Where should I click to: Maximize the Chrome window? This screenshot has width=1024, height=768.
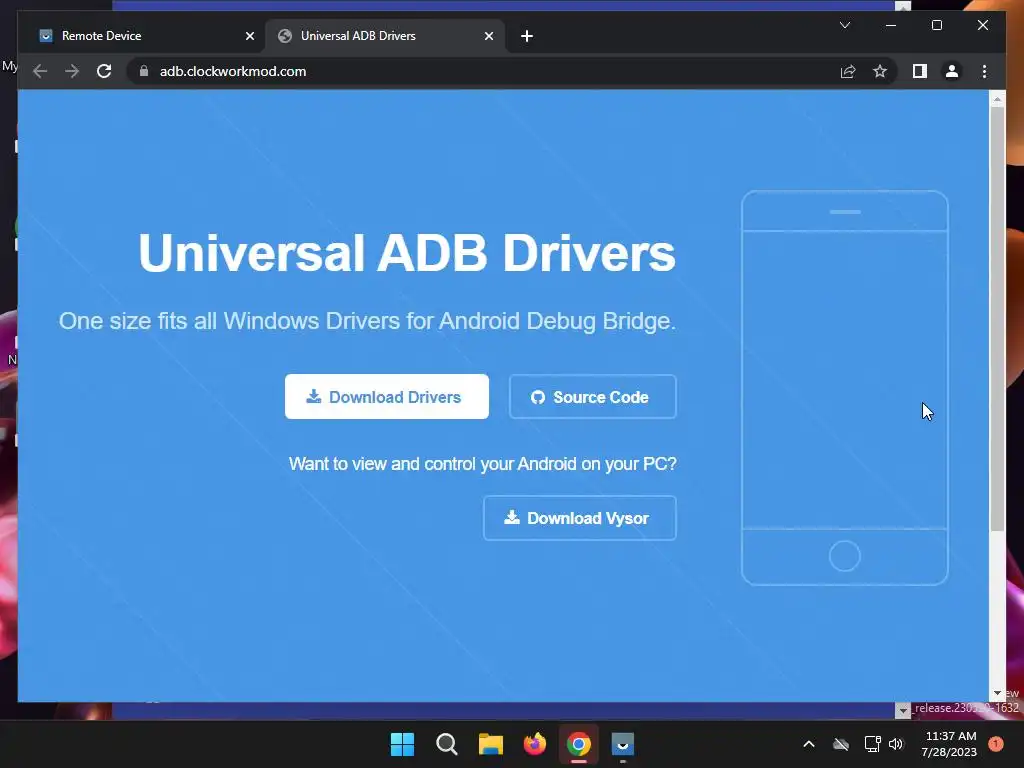936,25
